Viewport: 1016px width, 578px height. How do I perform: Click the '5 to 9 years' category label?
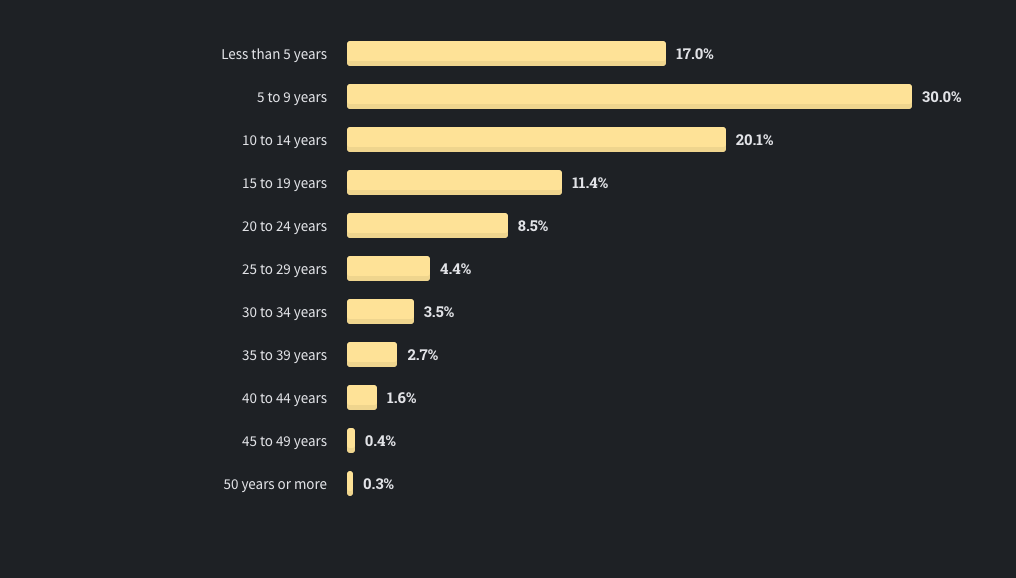pyautogui.click(x=292, y=97)
